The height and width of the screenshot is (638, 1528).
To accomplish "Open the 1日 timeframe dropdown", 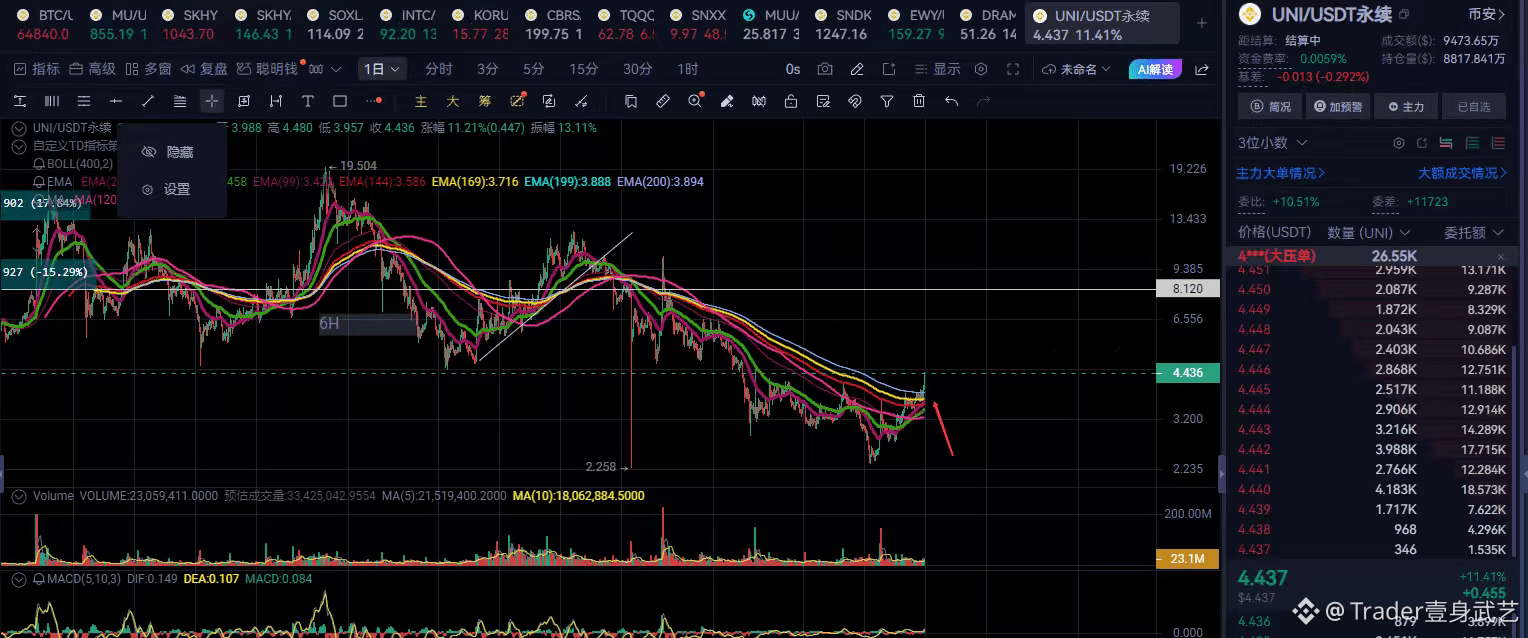I will [383, 69].
